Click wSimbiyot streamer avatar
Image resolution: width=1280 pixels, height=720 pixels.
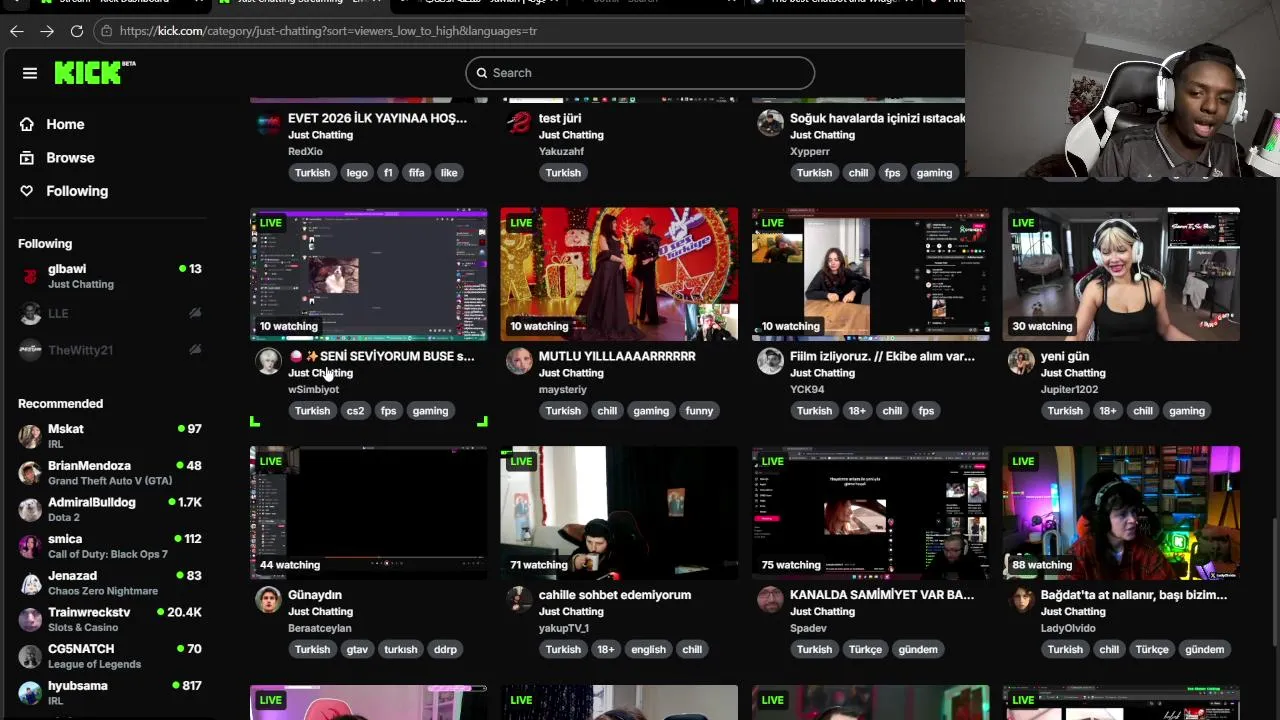[268, 361]
